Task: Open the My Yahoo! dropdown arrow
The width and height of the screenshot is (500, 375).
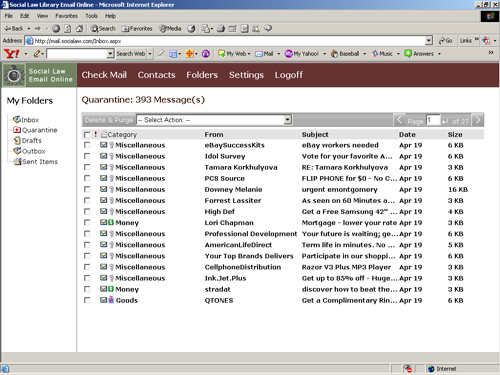Action: 324,54
